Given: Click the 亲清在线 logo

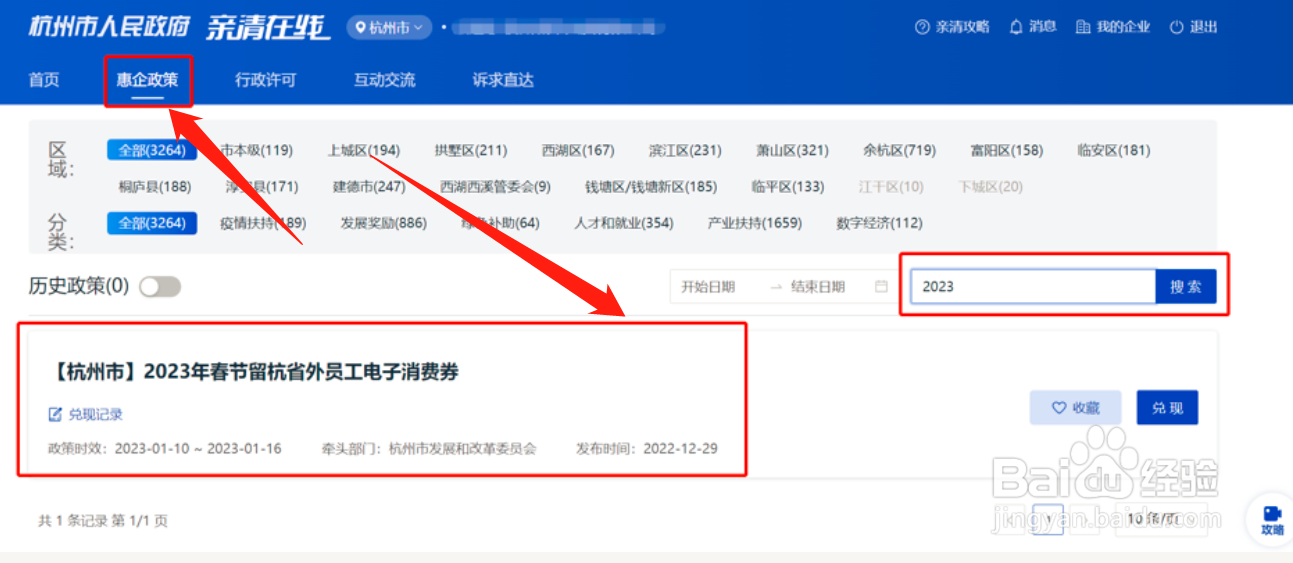Looking at the screenshot, I should pos(267,27).
